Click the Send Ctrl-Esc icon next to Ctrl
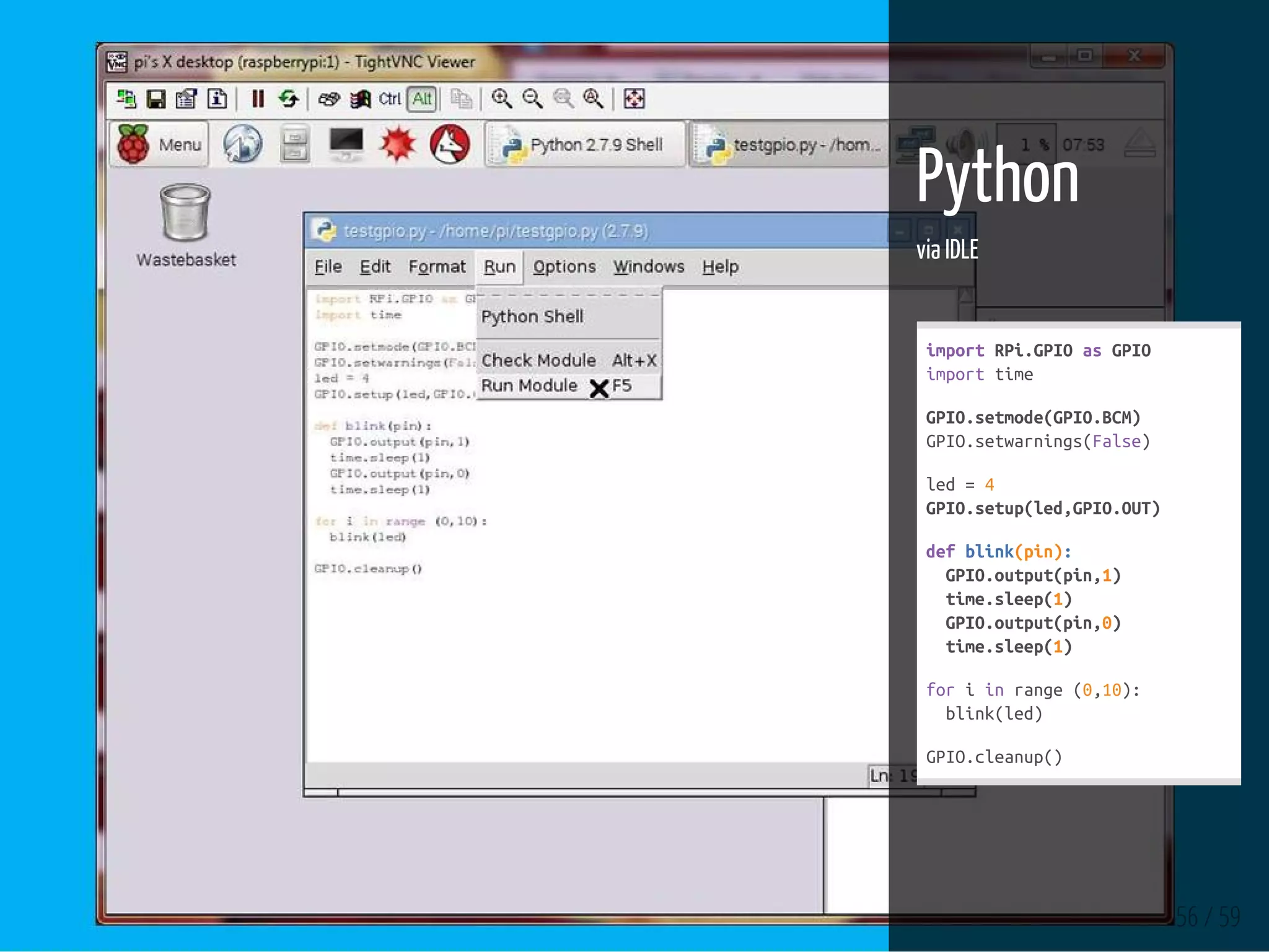The height and width of the screenshot is (952, 1269). [361, 98]
